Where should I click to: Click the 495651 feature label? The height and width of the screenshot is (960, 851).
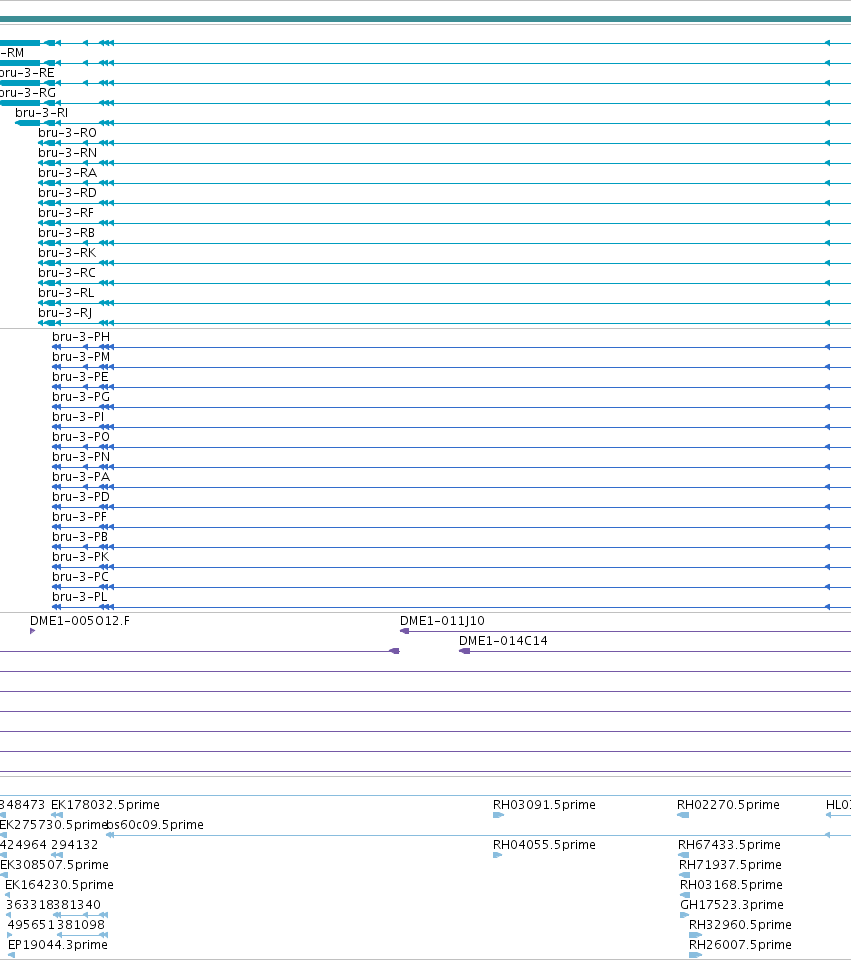[31, 925]
